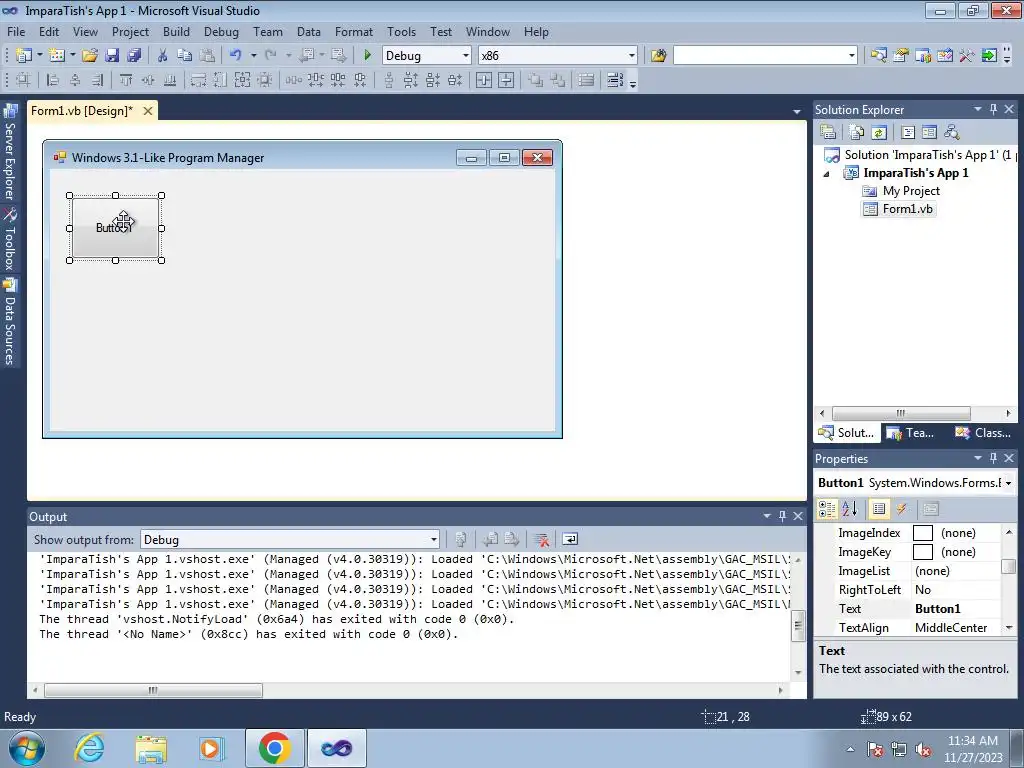Click the Center Horizontally icon
Image resolution: width=1024 pixels, height=768 pixels.
click(x=484, y=80)
